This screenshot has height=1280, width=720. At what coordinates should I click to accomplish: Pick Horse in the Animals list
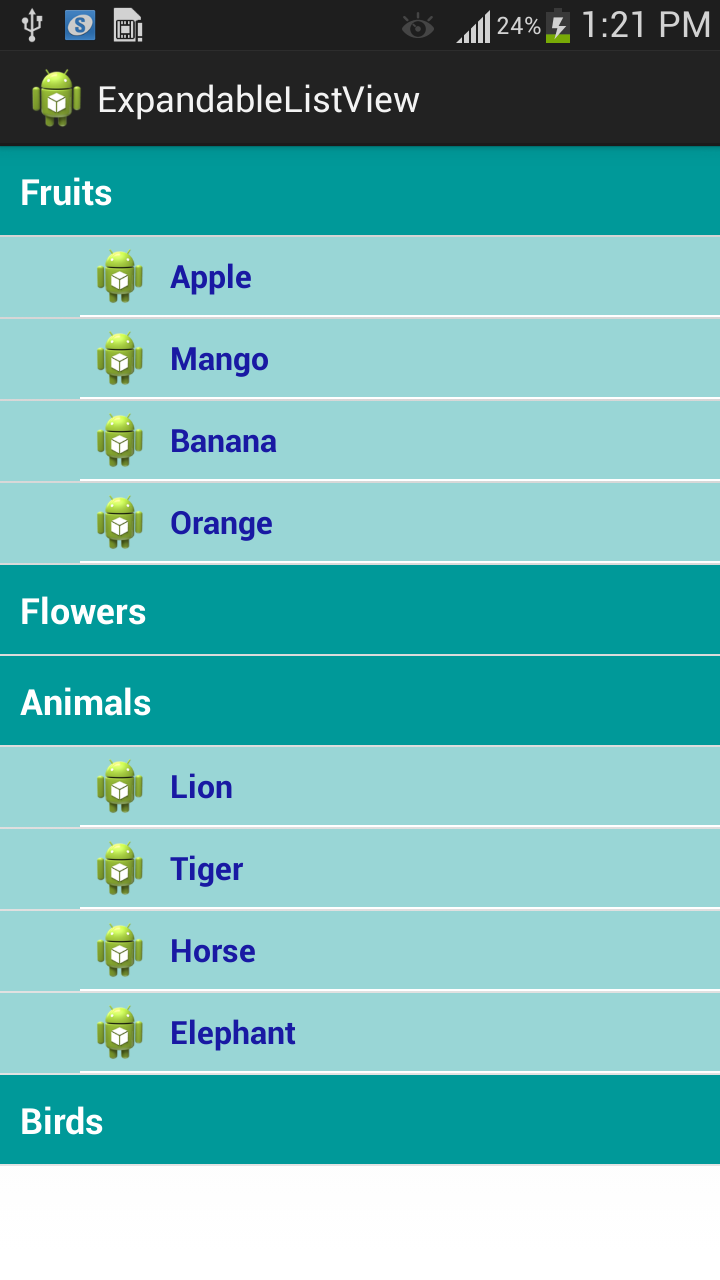coord(400,951)
